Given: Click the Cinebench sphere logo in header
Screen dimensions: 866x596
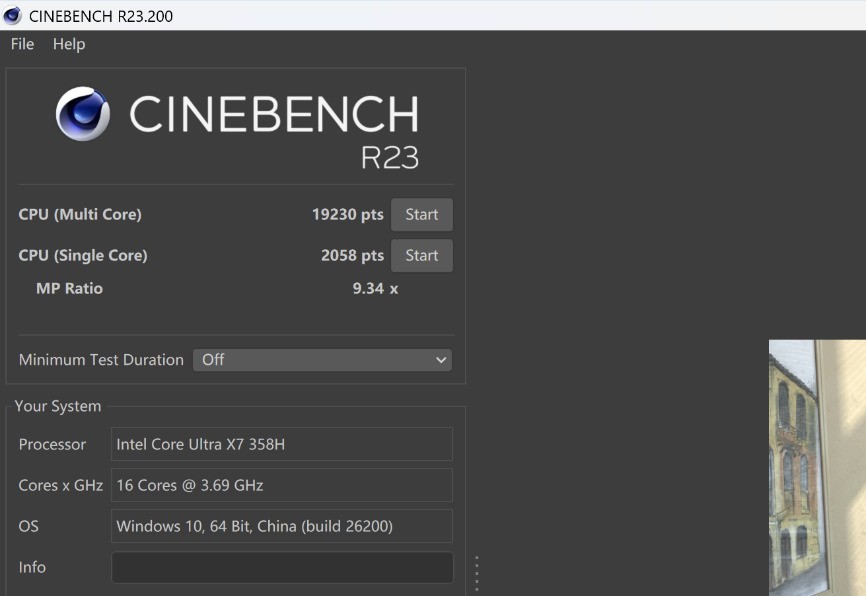Looking at the screenshot, I should (83, 114).
